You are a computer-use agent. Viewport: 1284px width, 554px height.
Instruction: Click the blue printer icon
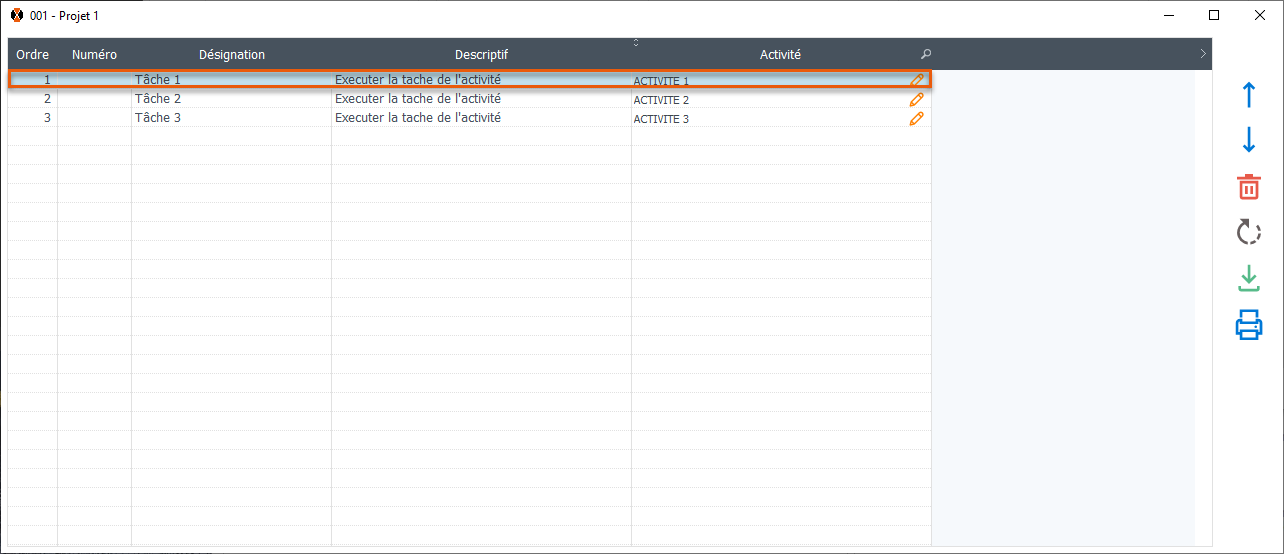(x=1249, y=325)
